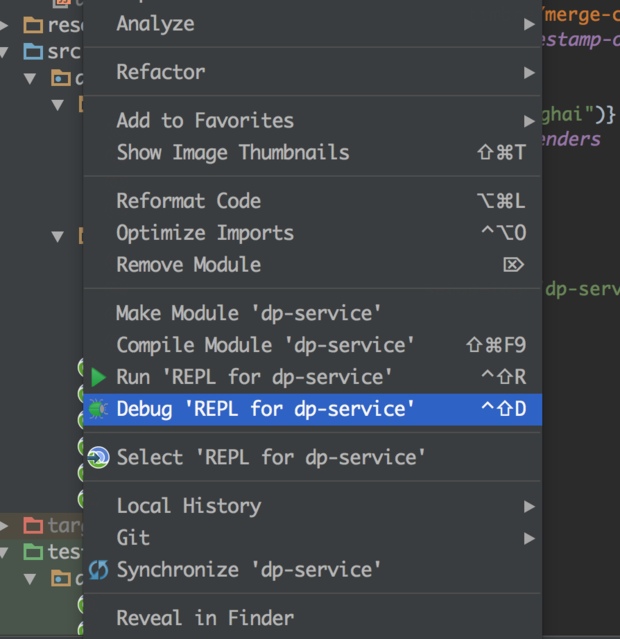Image resolution: width=620 pixels, height=639 pixels.
Task: Run 'REPL for dp-service'
Action: point(312,377)
